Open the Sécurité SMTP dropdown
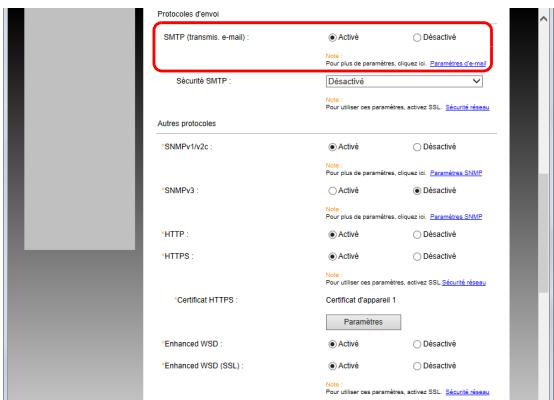 pos(404,81)
